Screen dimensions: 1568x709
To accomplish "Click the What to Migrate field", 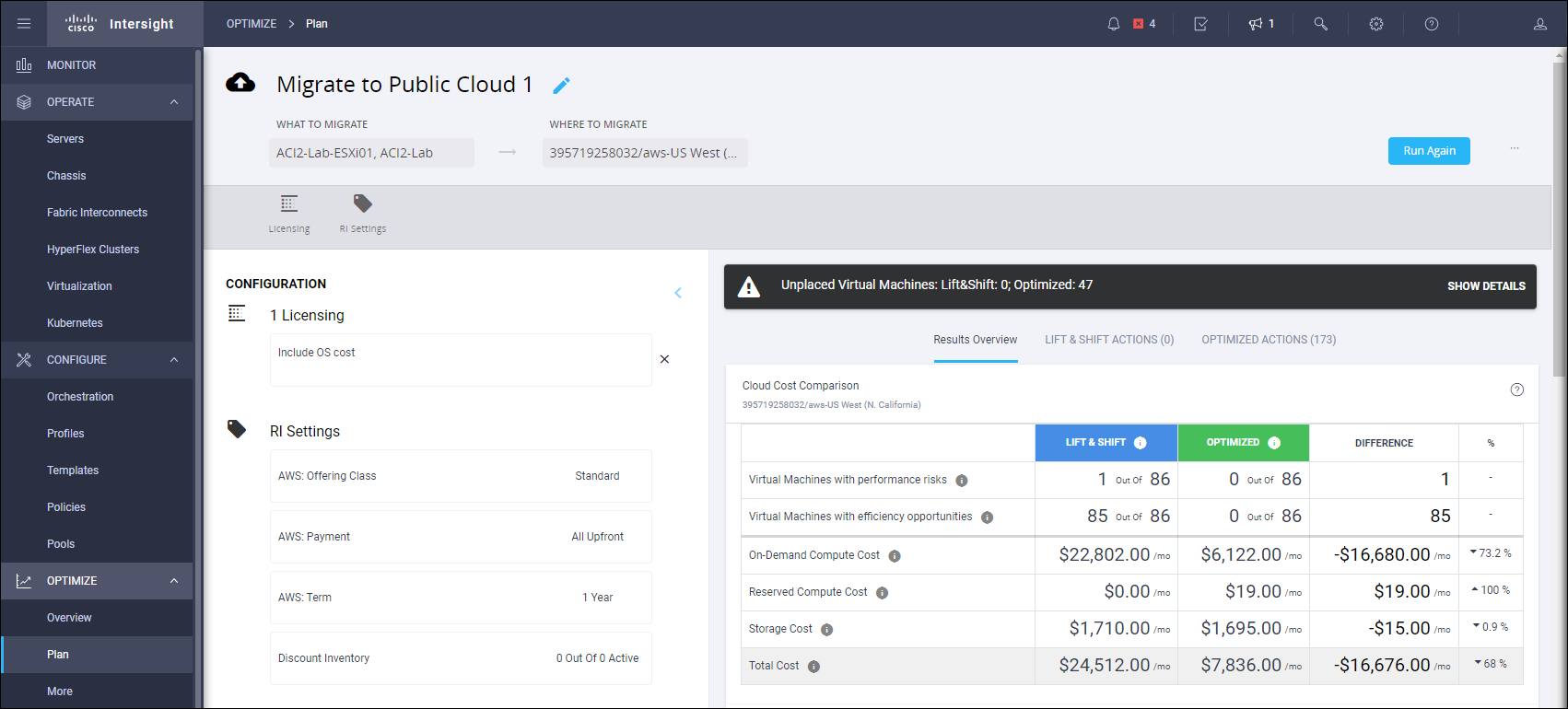I will pos(371,153).
